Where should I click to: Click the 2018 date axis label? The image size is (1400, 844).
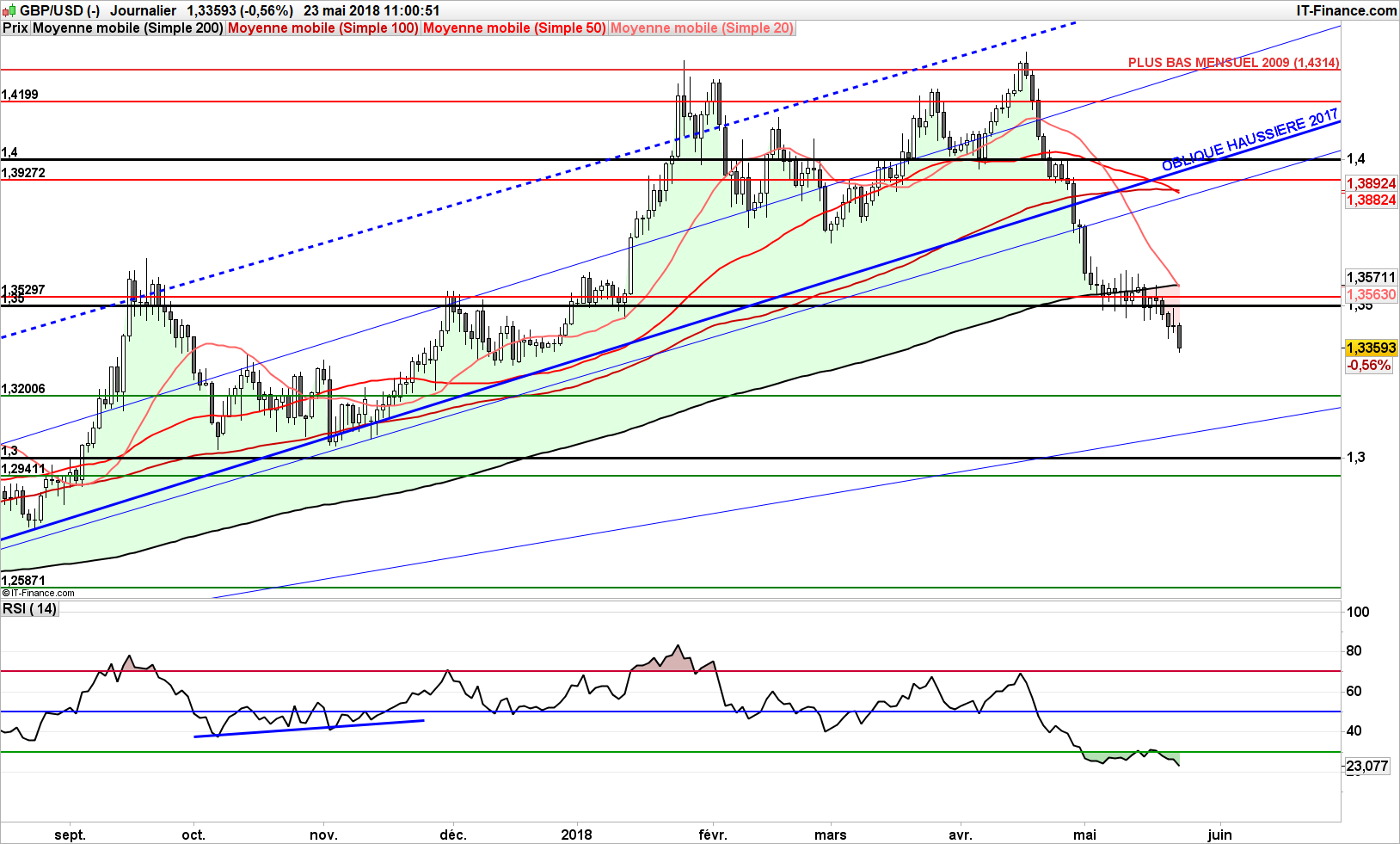click(576, 835)
